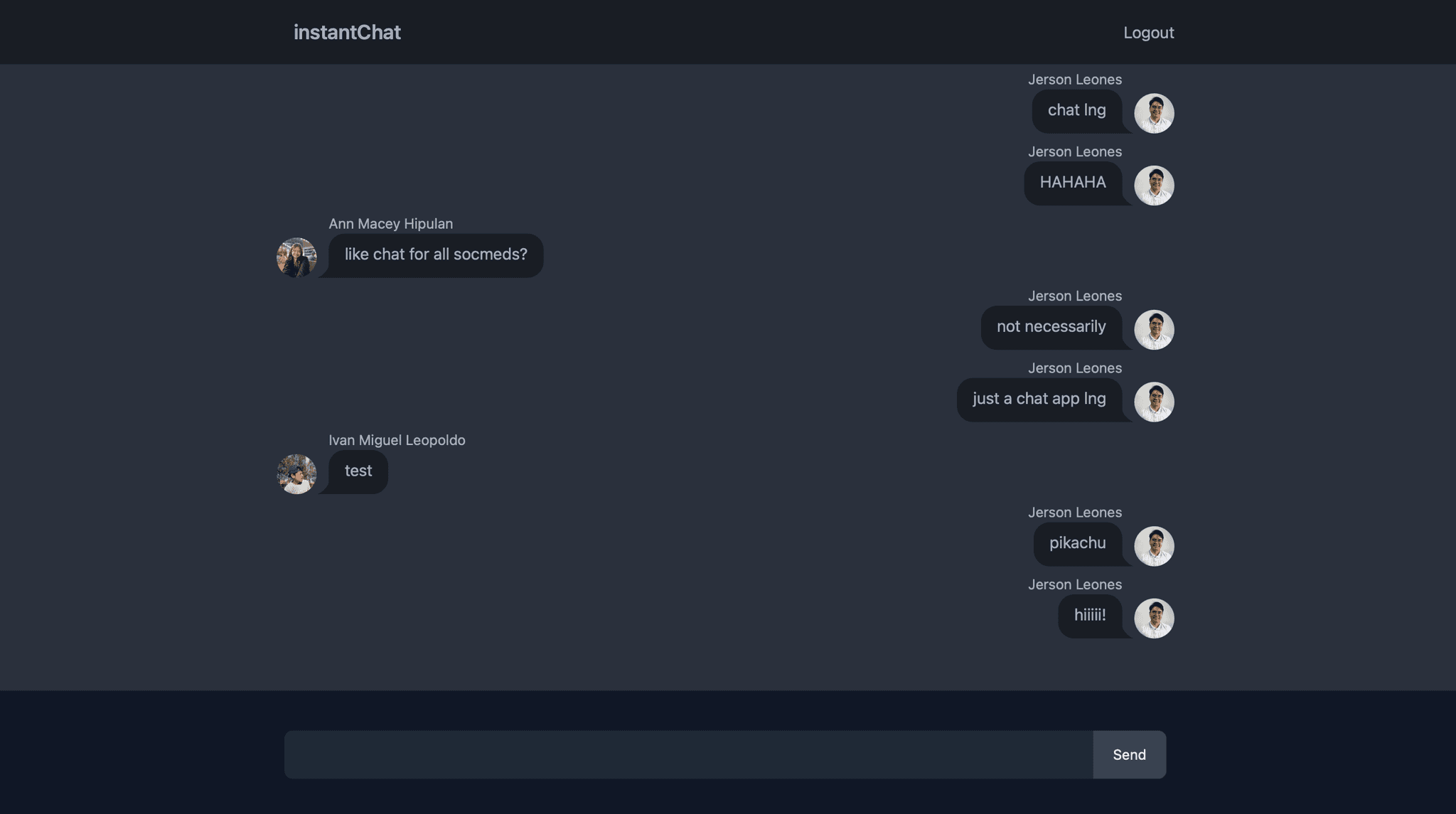Click the avatar beside "not necessarily"

coord(1155,328)
